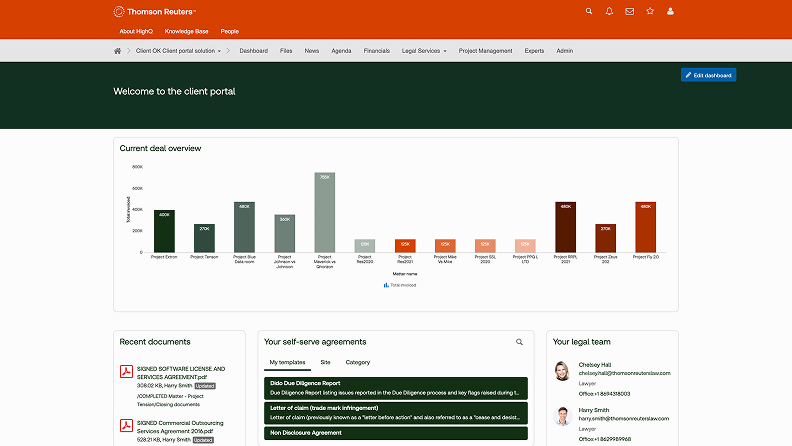Open the user profile icon
Screen dimensions: 792x446
point(670,11)
